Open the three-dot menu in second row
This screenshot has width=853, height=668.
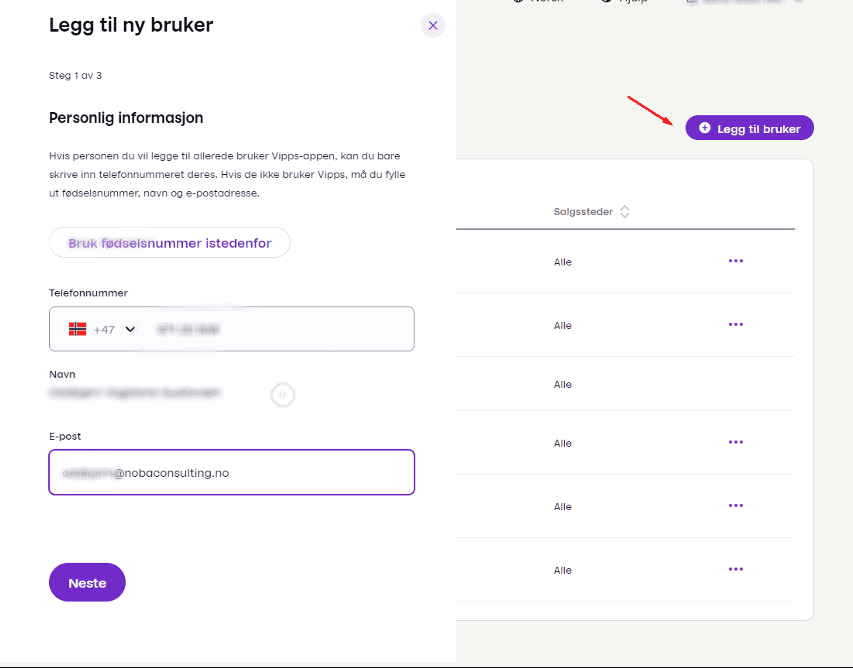click(736, 324)
